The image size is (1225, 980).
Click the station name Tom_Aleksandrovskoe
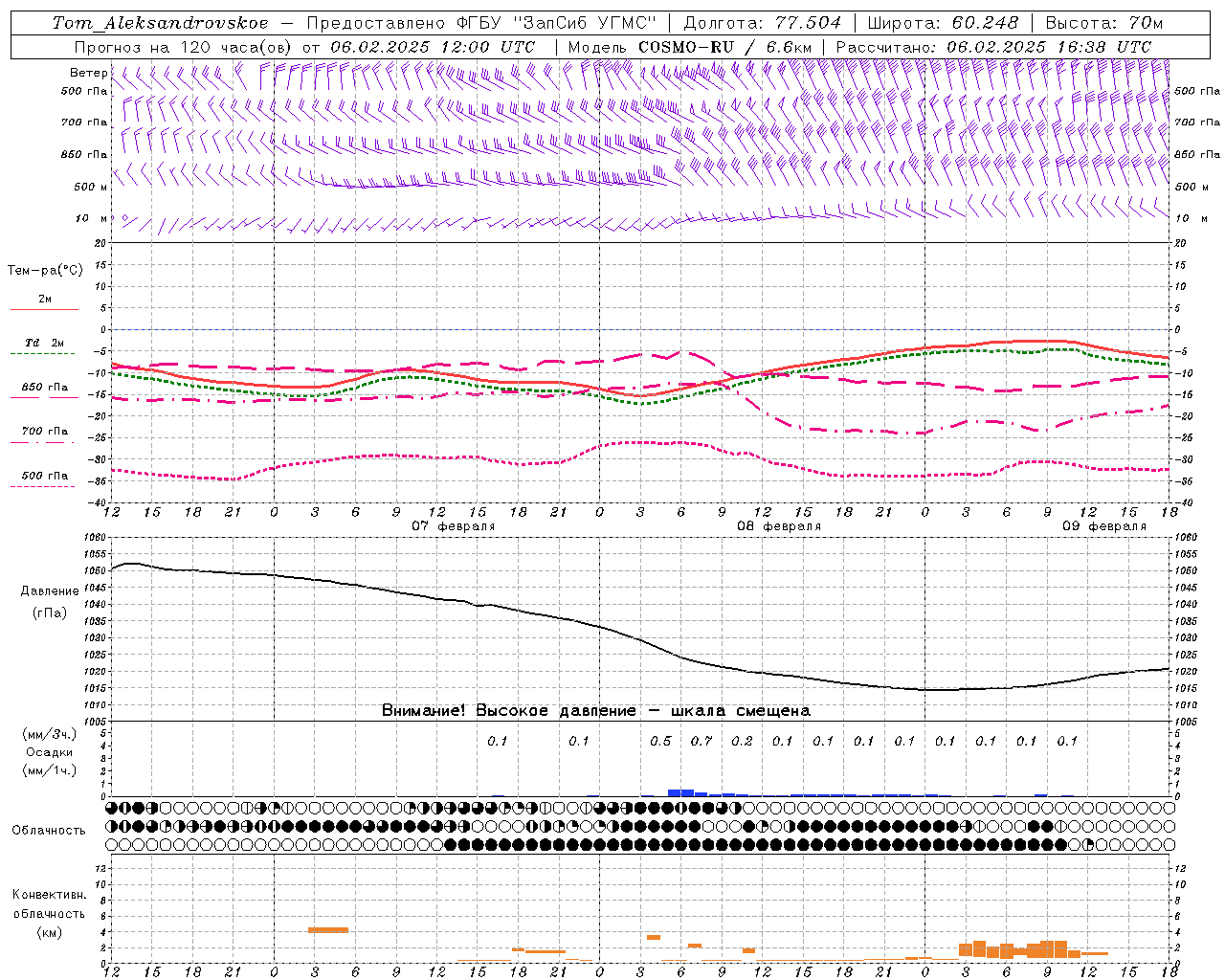[x=160, y=23]
